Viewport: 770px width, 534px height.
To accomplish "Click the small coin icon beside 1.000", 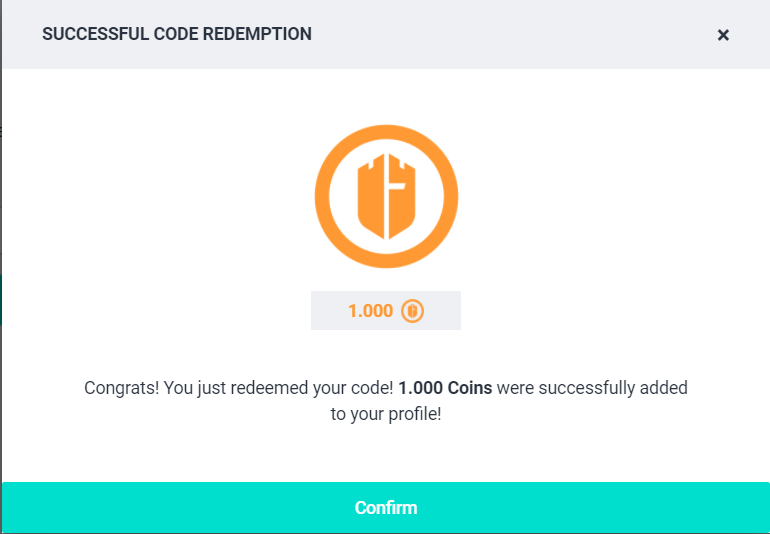I will tap(412, 311).
